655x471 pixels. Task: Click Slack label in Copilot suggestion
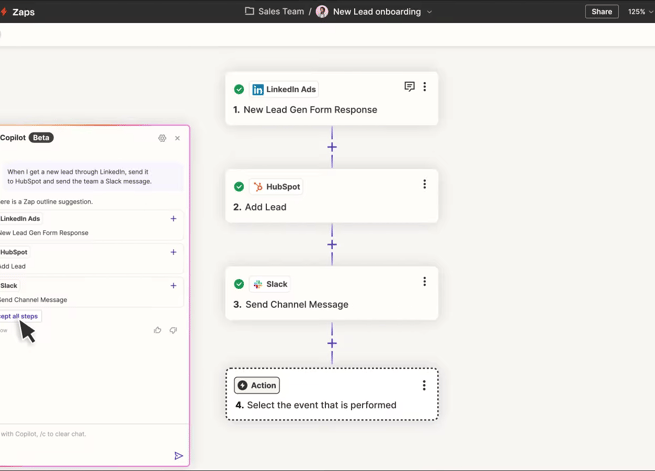(x=9, y=286)
